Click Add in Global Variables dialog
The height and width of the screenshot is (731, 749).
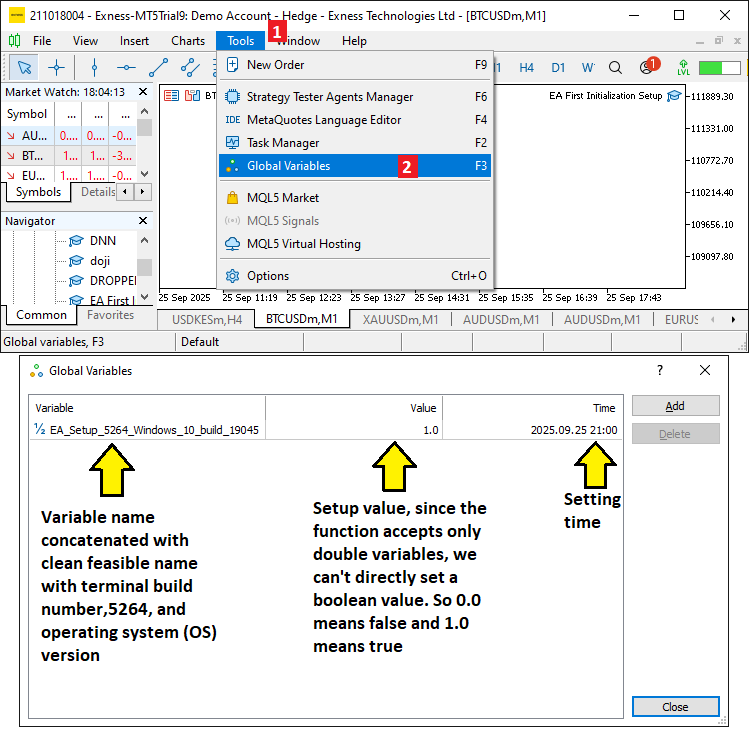[x=675, y=406]
